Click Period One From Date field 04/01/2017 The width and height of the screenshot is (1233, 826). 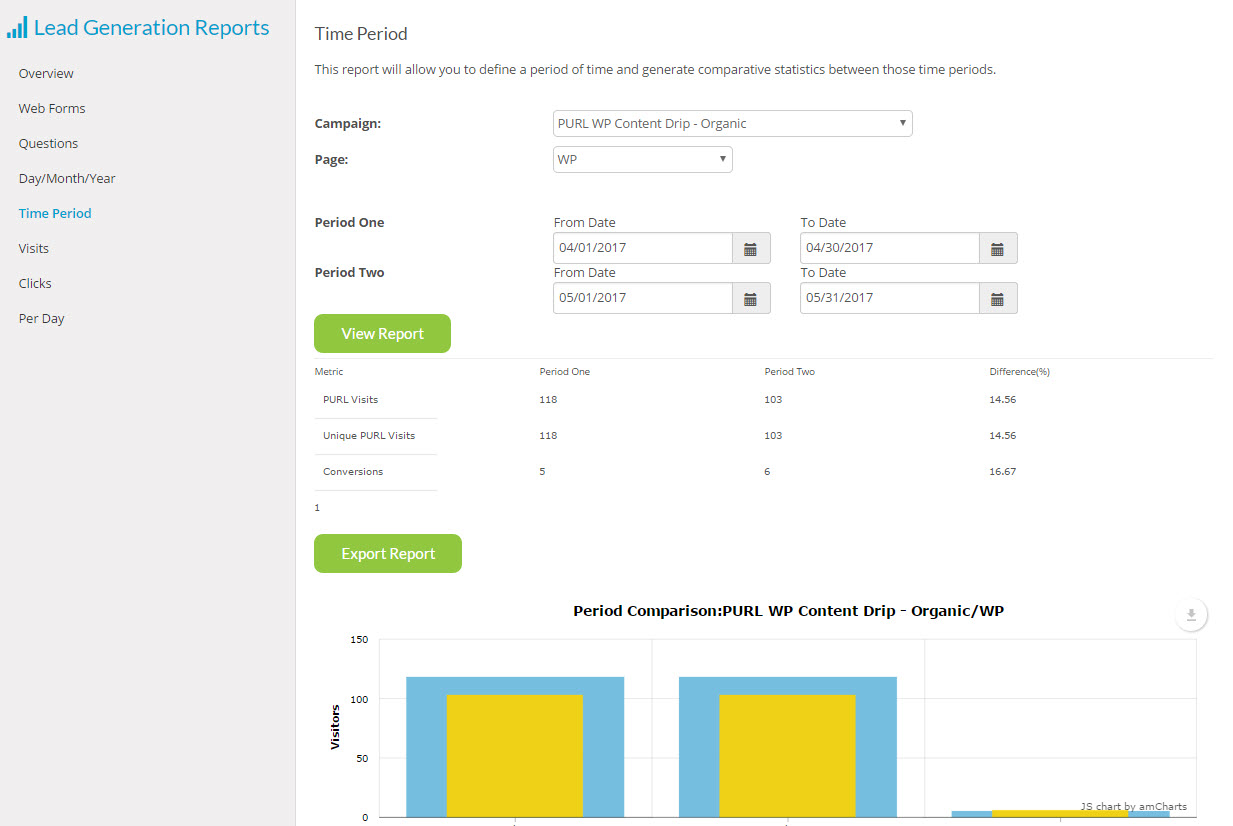tap(643, 248)
